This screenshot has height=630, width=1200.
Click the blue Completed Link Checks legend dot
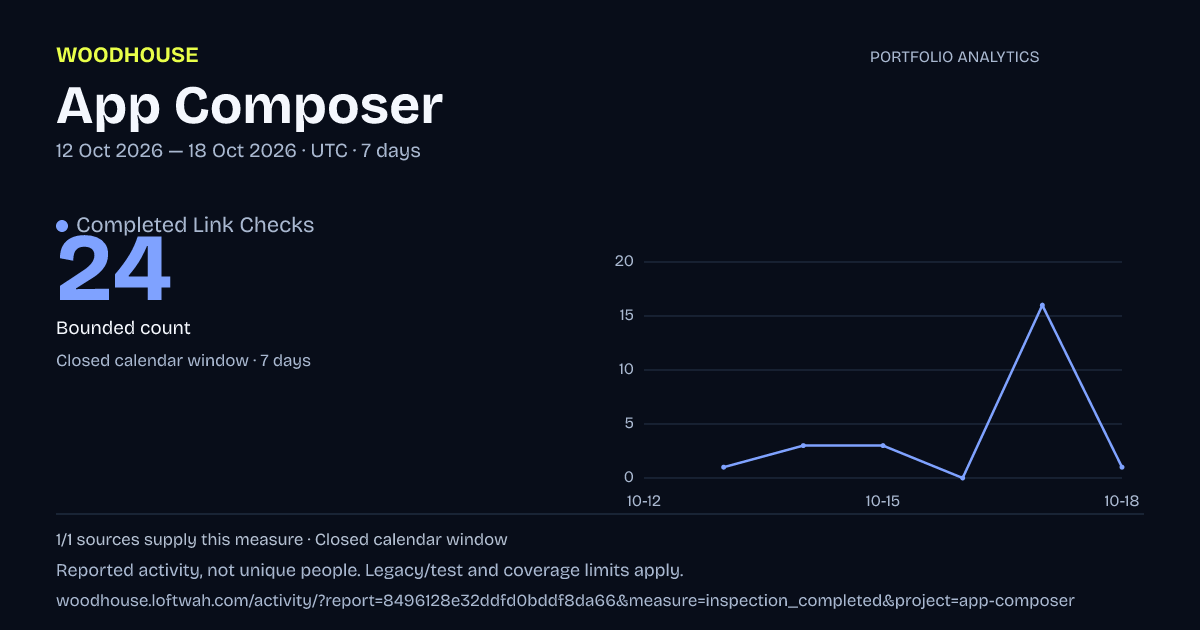(62, 226)
